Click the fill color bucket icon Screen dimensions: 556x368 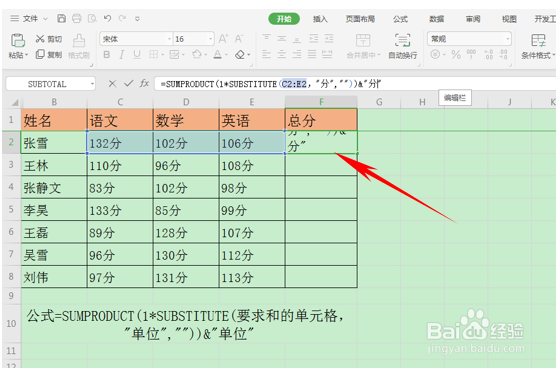pos(196,55)
